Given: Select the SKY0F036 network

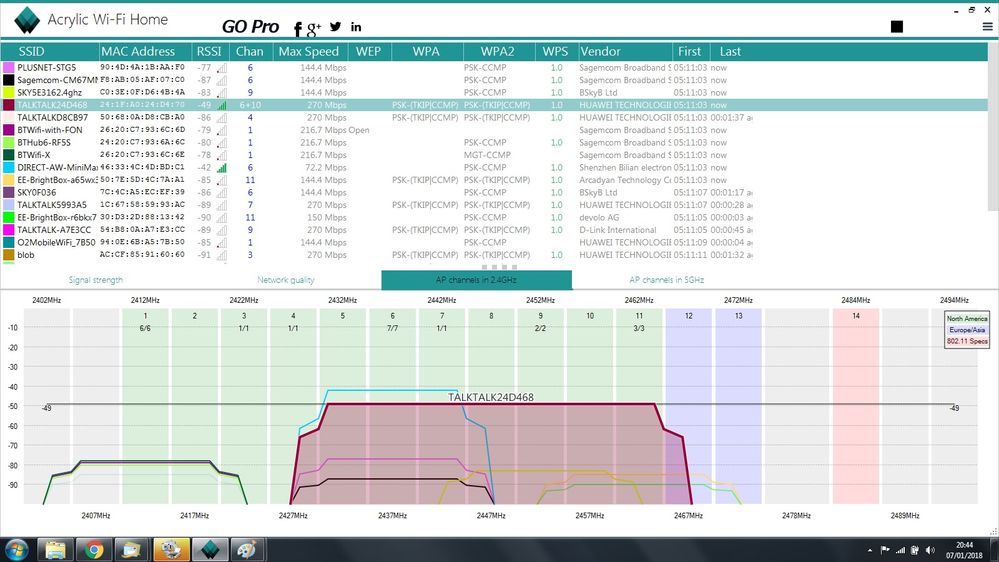Looking at the screenshot, I should [494, 192].
